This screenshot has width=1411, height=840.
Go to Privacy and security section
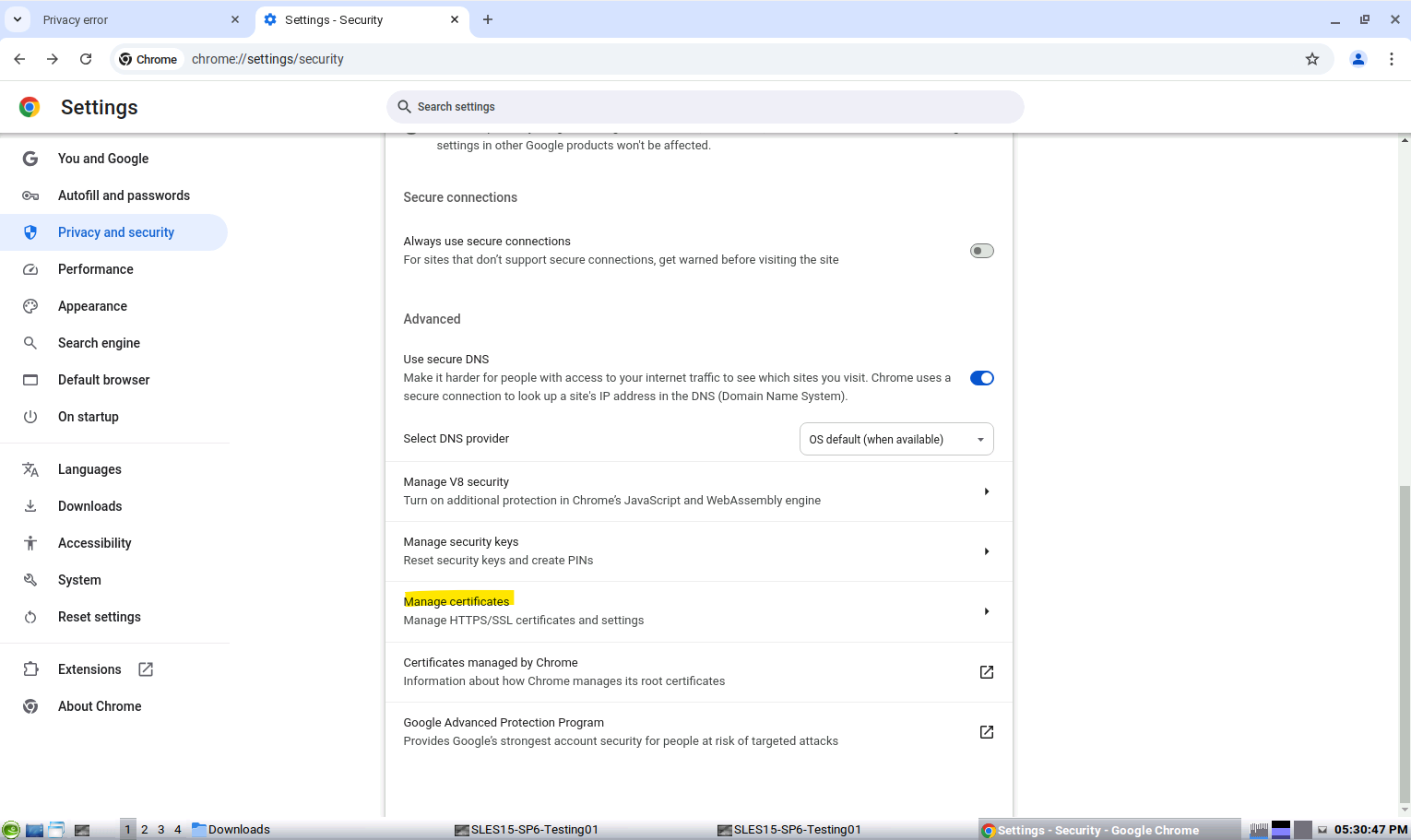click(115, 232)
